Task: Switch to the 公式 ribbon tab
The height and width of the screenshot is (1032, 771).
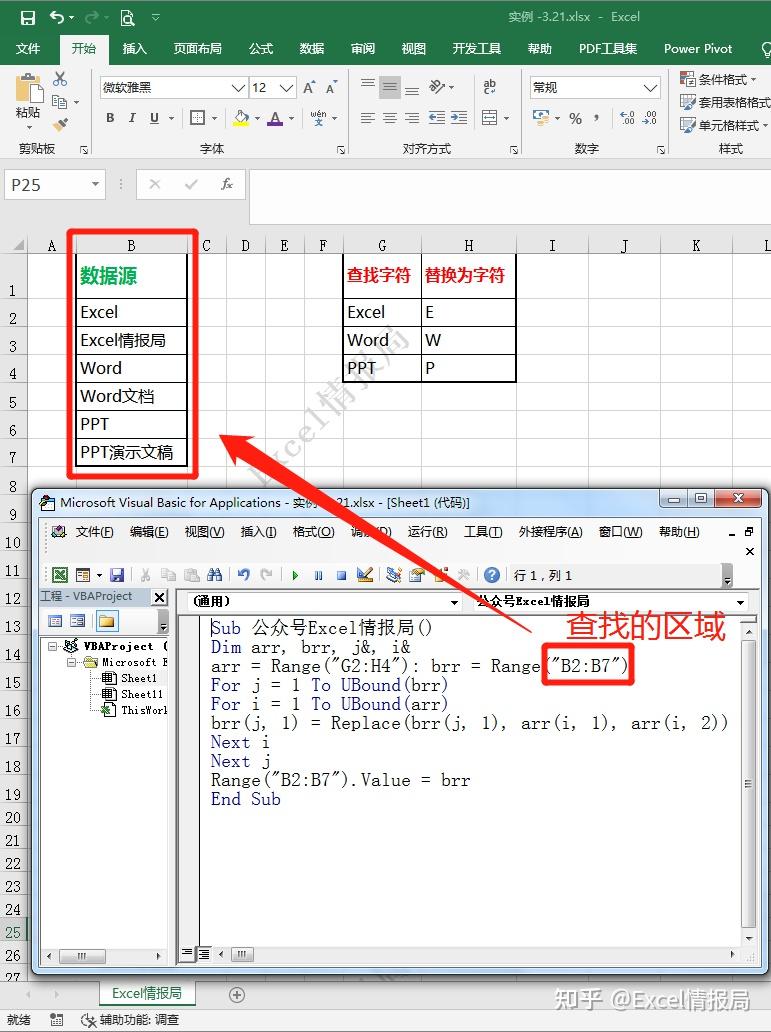Action: click(x=261, y=49)
